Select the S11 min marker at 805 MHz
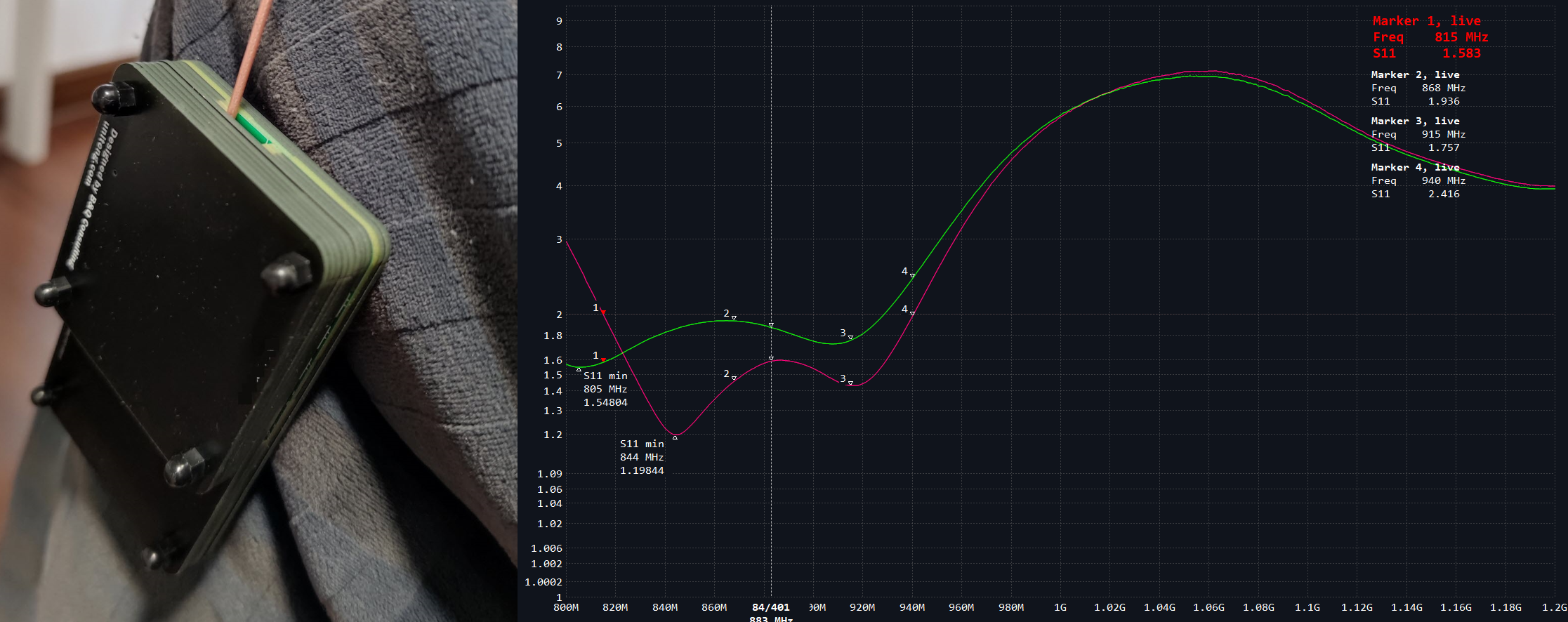 (x=579, y=369)
